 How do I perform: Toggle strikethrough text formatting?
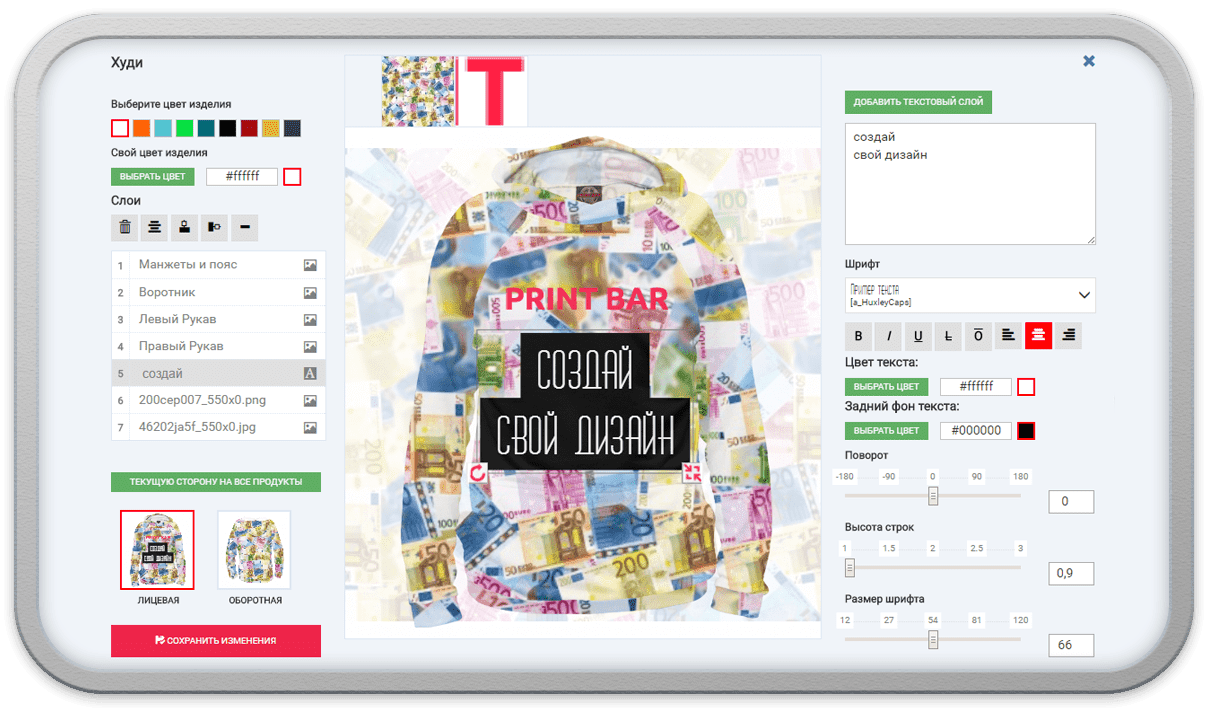[x=948, y=336]
